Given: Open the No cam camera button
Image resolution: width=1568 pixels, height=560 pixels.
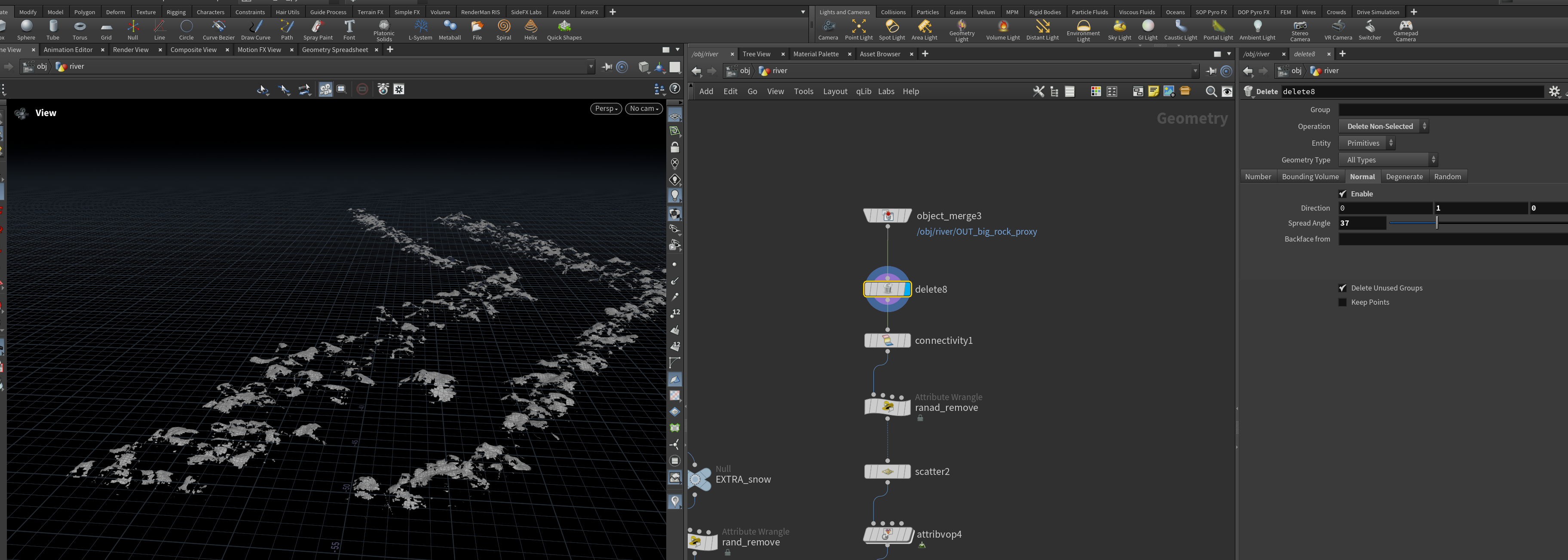Looking at the screenshot, I should point(643,108).
